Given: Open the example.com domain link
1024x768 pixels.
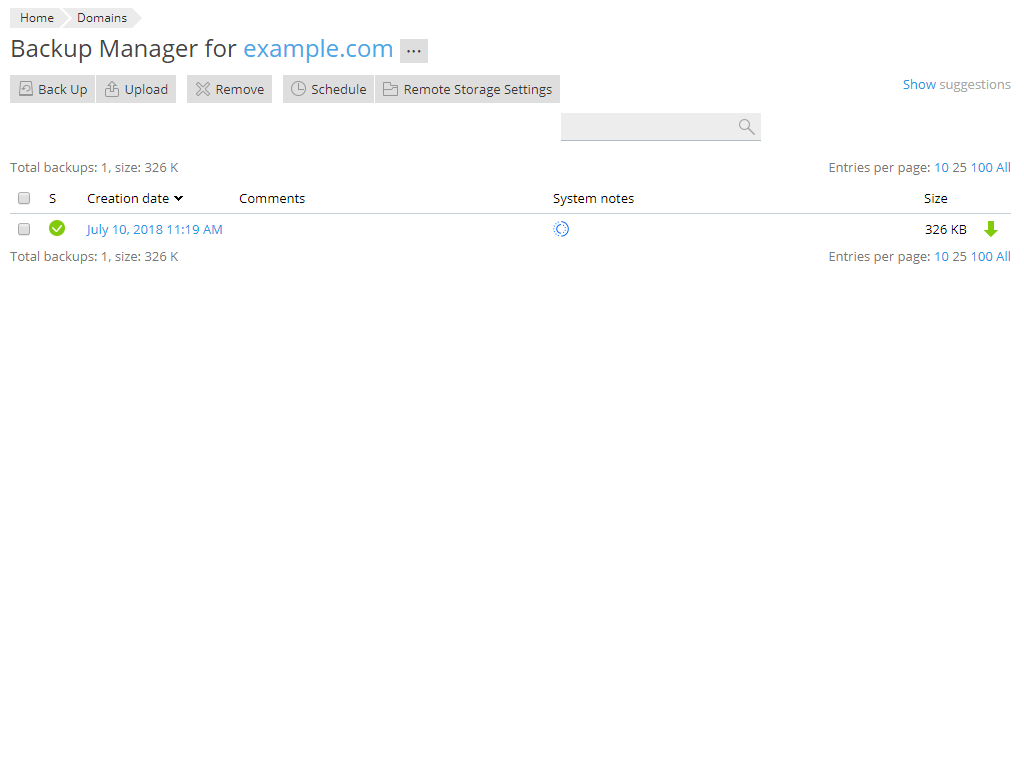Looking at the screenshot, I should pos(318,49).
